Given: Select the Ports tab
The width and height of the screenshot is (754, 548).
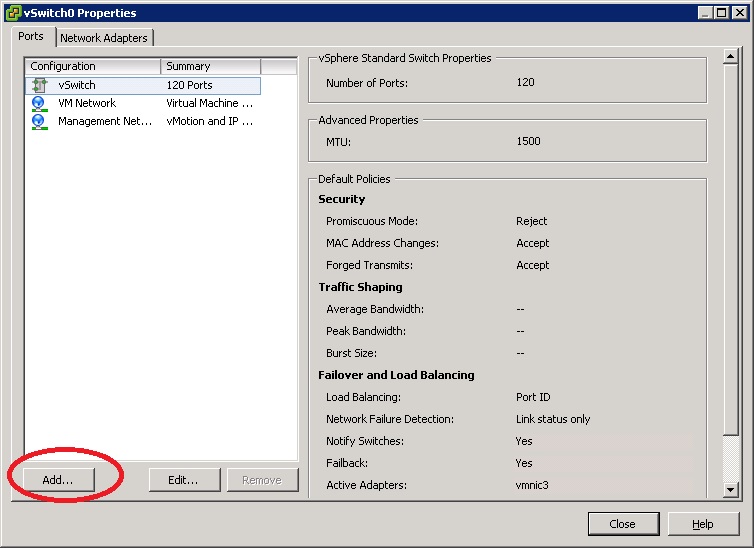Looking at the screenshot, I should (31, 37).
